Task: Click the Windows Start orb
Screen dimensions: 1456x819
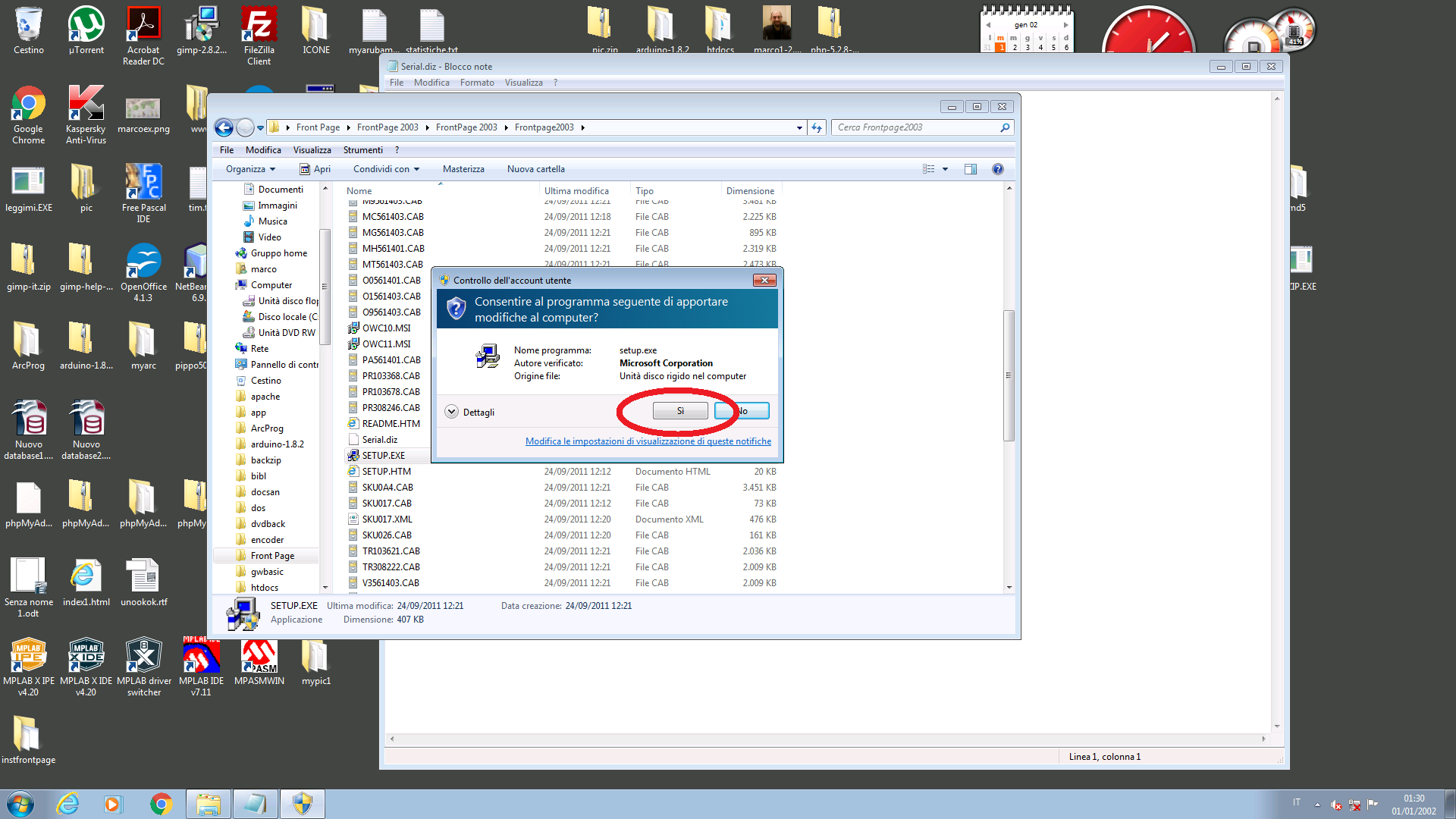Action: point(20,804)
